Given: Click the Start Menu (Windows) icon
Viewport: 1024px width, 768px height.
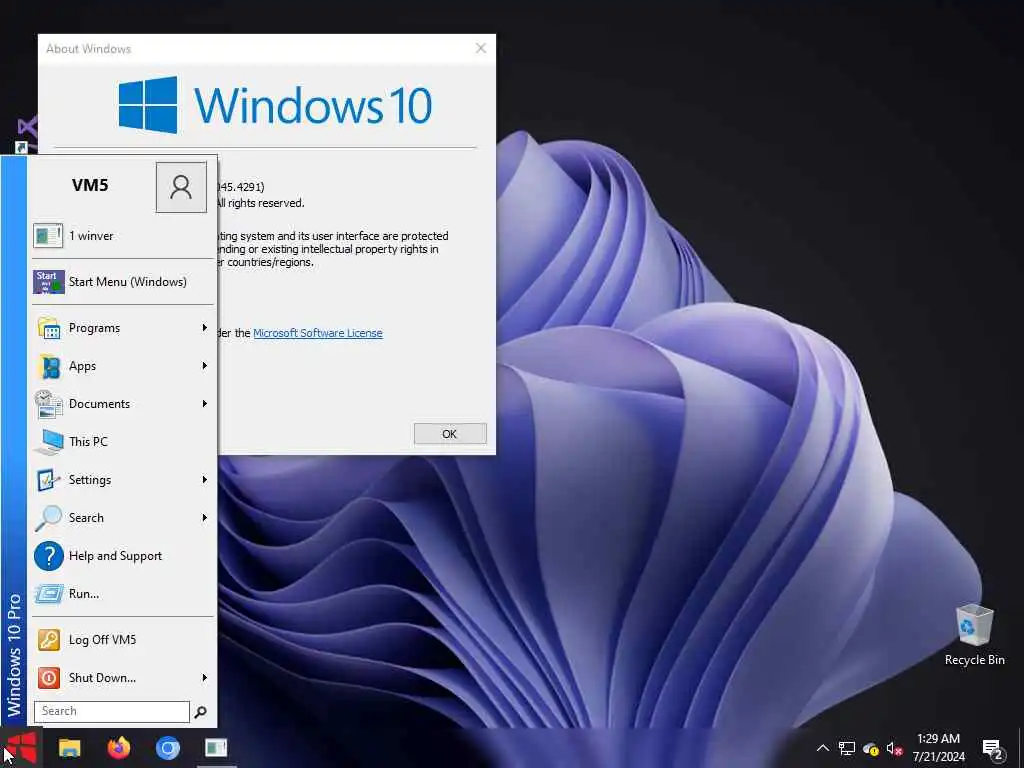Looking at the screenshot, I should (49, 282).
